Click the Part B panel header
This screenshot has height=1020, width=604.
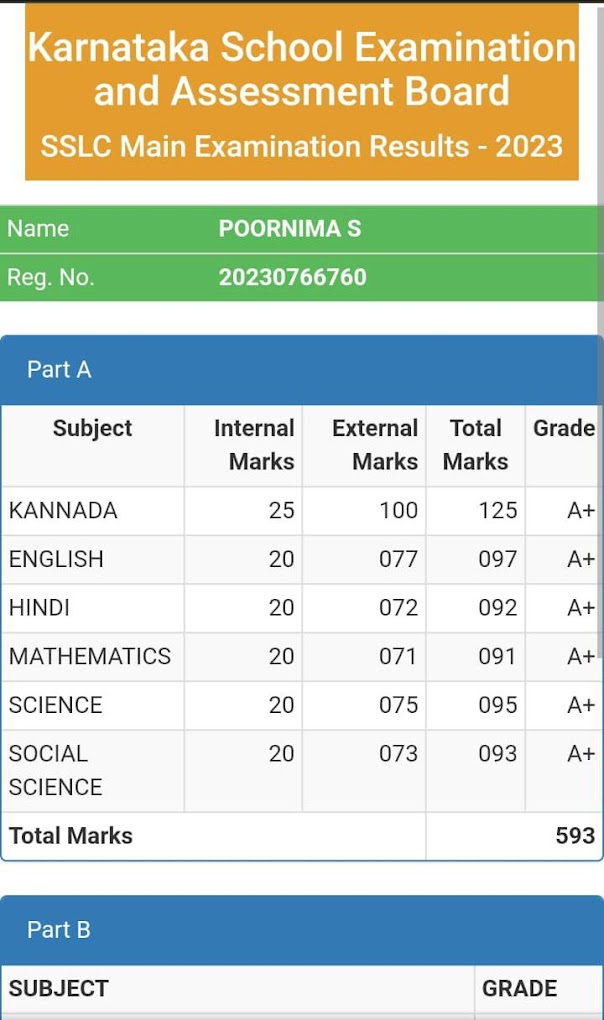pyautogui.click(x=302, y=930)
